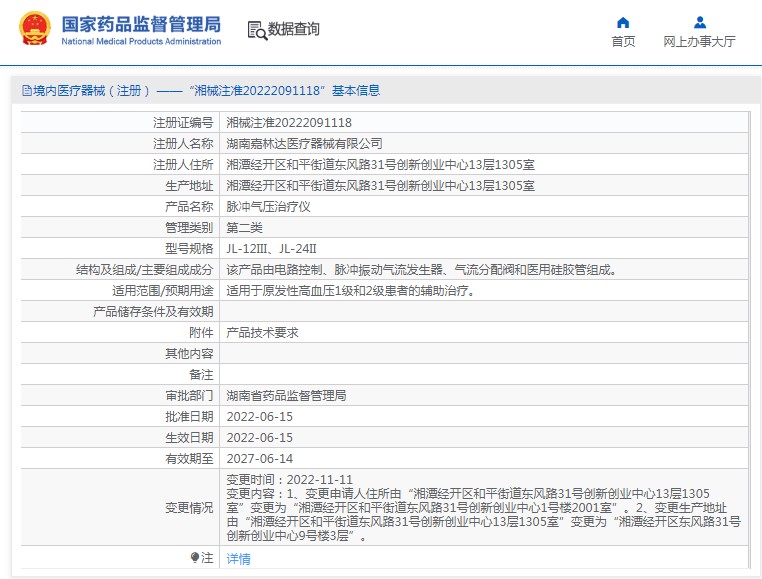Image resolution: width=762 pixels, height=579 pixels.
Task: Open 网上办事大厅 online service hall label
Action: coord(699,42)
